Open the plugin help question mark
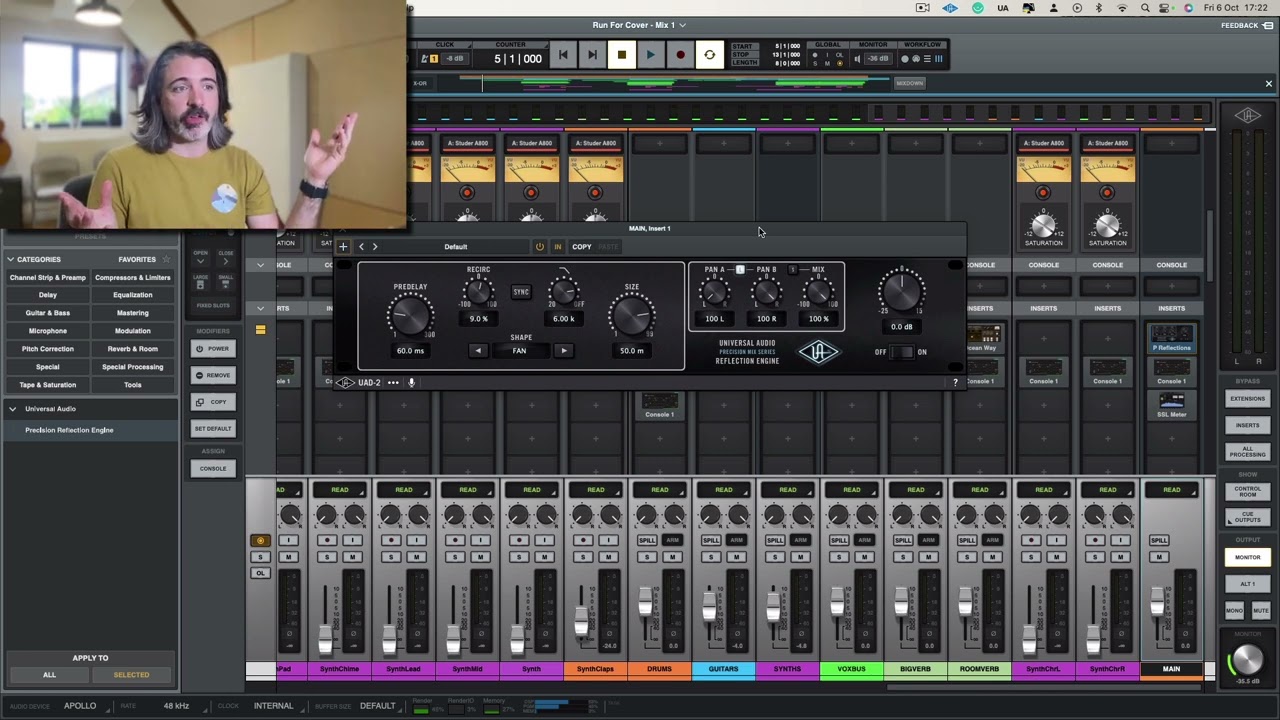The image size is (1280, 720). click(955, 382)
